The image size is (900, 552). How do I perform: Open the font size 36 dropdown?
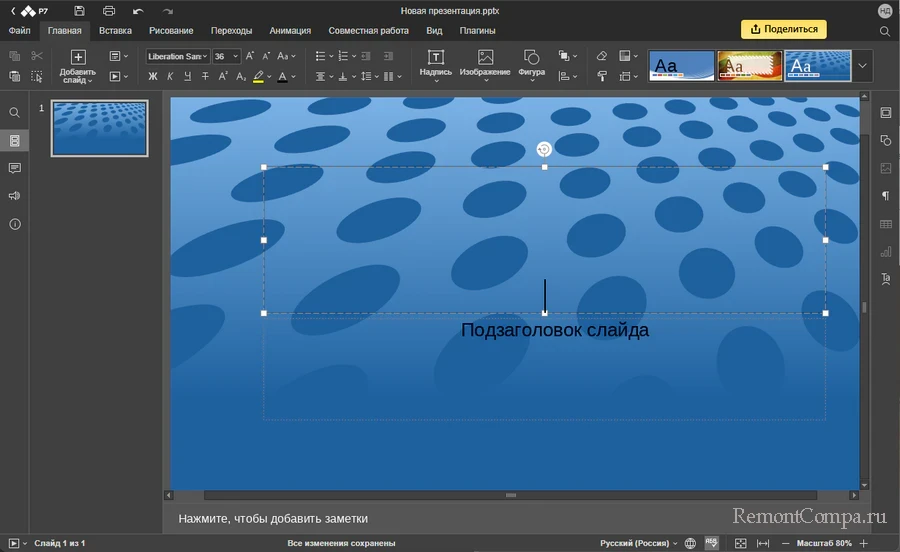click(226, 56)
